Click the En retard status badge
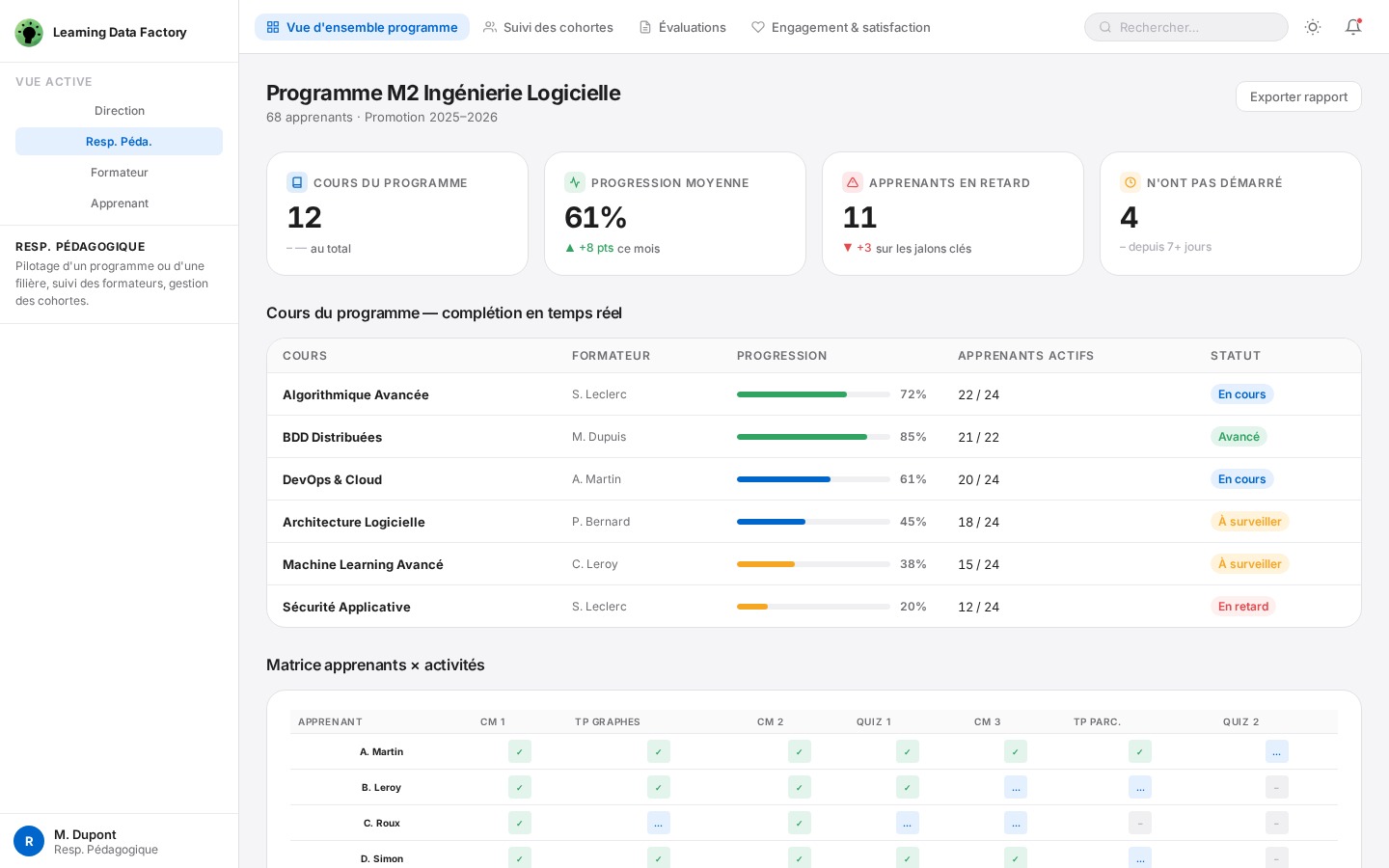Image resolution: width=1389 pixels, height=868 pixels. [x=1243, y=607]
